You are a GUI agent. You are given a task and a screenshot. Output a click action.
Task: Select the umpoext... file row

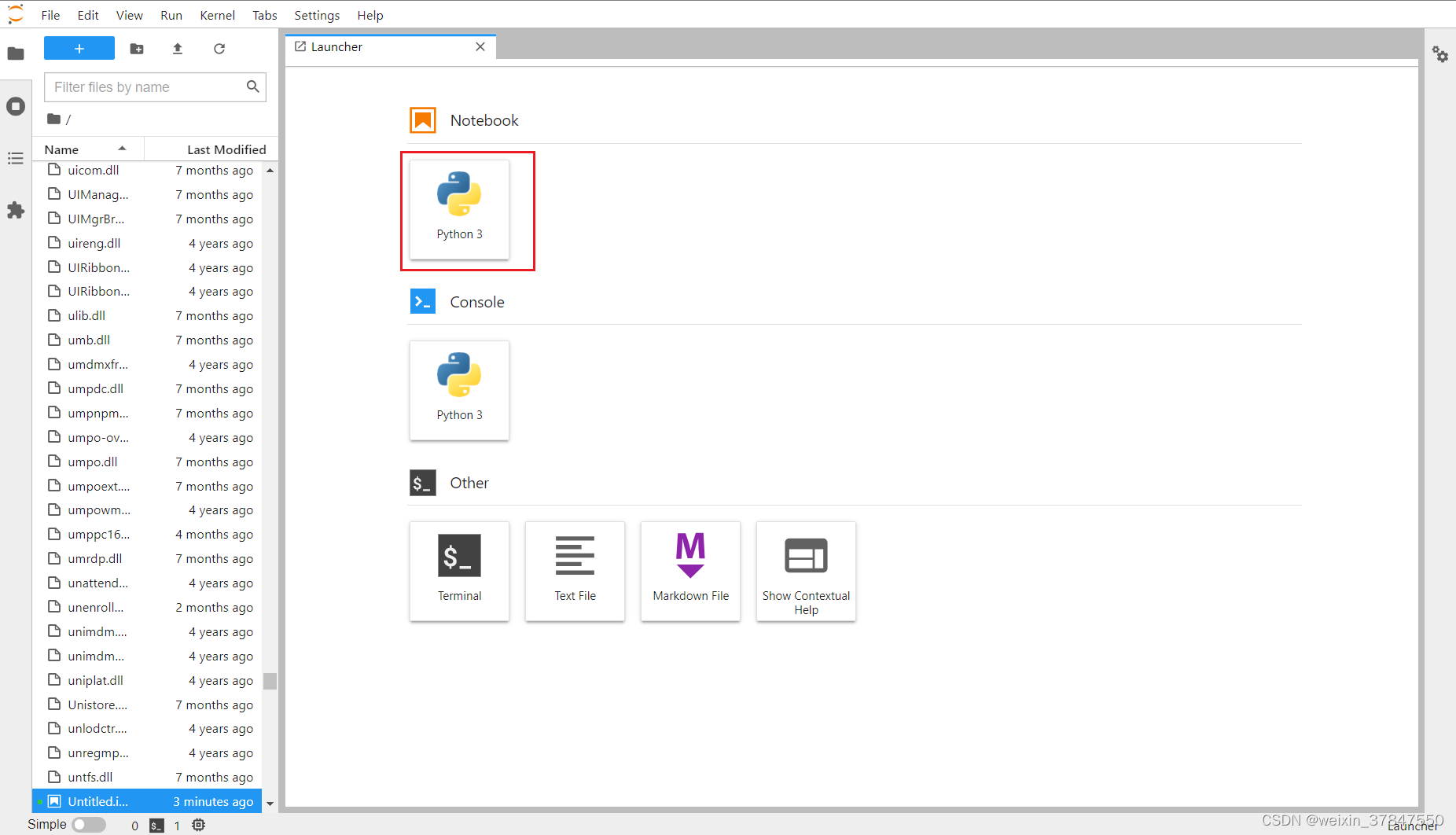click(x=147, y=486)
